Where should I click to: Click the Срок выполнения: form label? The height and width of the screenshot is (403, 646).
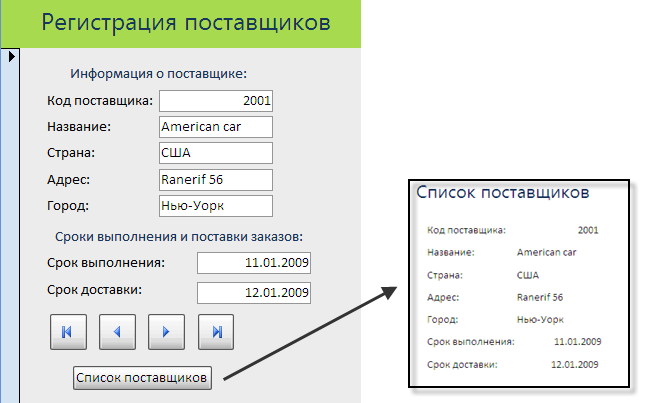(105, 263)
